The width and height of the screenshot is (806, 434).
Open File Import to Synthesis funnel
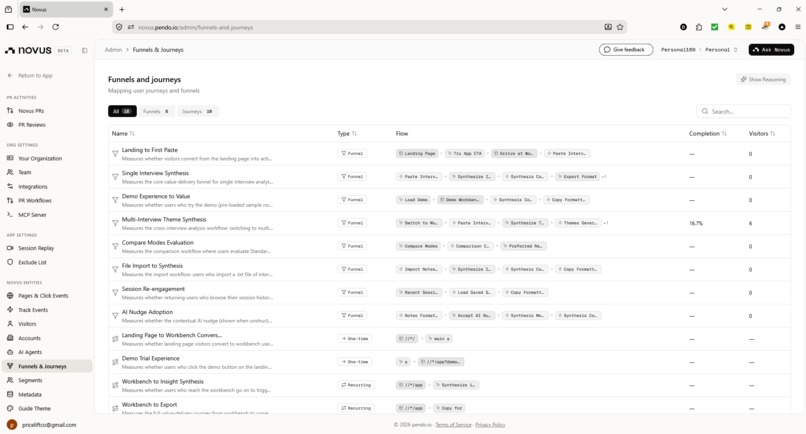point(152,266)
